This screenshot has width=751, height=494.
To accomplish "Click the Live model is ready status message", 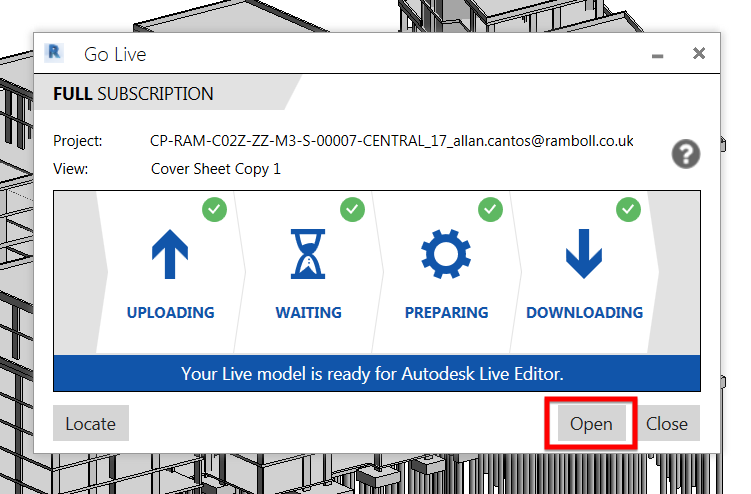I will (372, 374).
